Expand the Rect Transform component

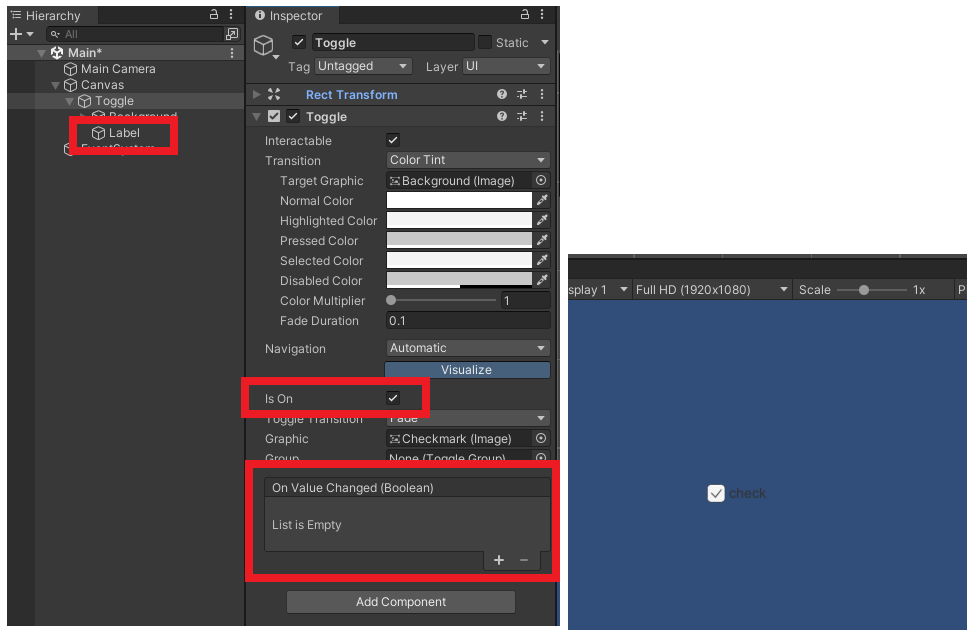click(x=257, y=94)
